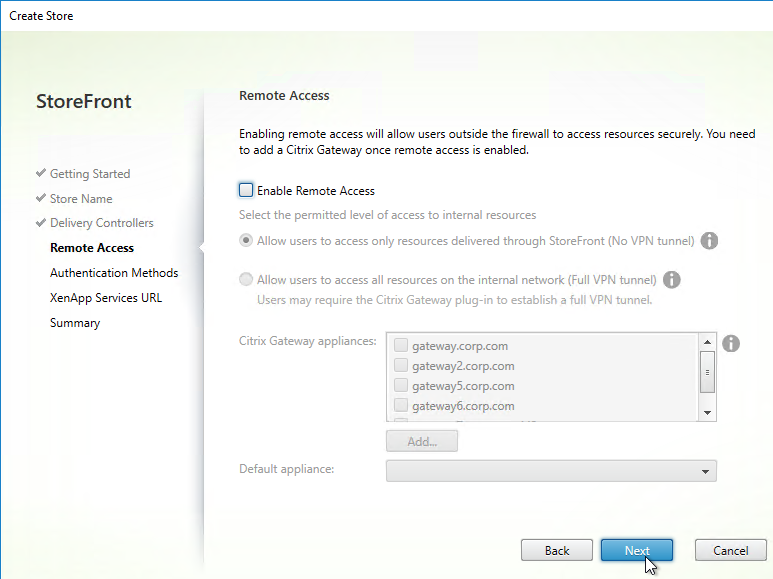This screenshot has width=773, height=579.
Task: Click the appliances list scroll down arrow
Action: [x=707, y=413]
